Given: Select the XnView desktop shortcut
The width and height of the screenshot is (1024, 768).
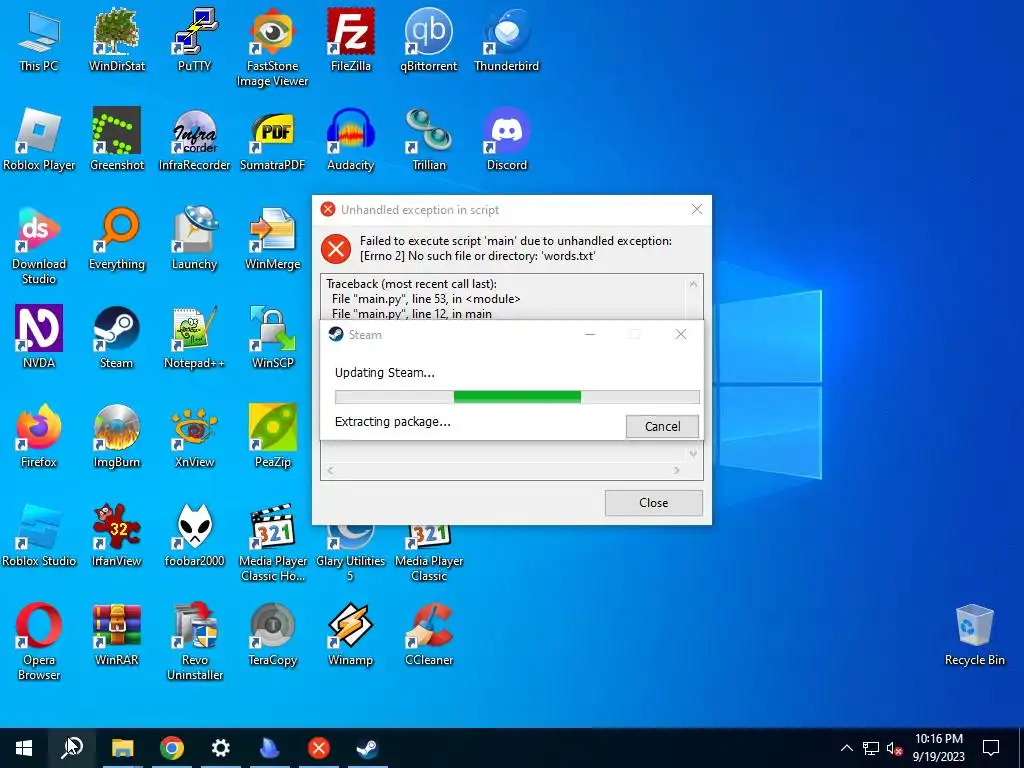Looking at the screenshot, I should click(x=195, y=436).
